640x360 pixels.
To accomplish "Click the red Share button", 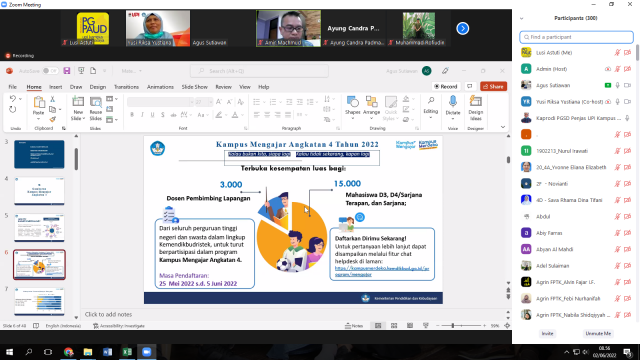I will pos(493,87).
